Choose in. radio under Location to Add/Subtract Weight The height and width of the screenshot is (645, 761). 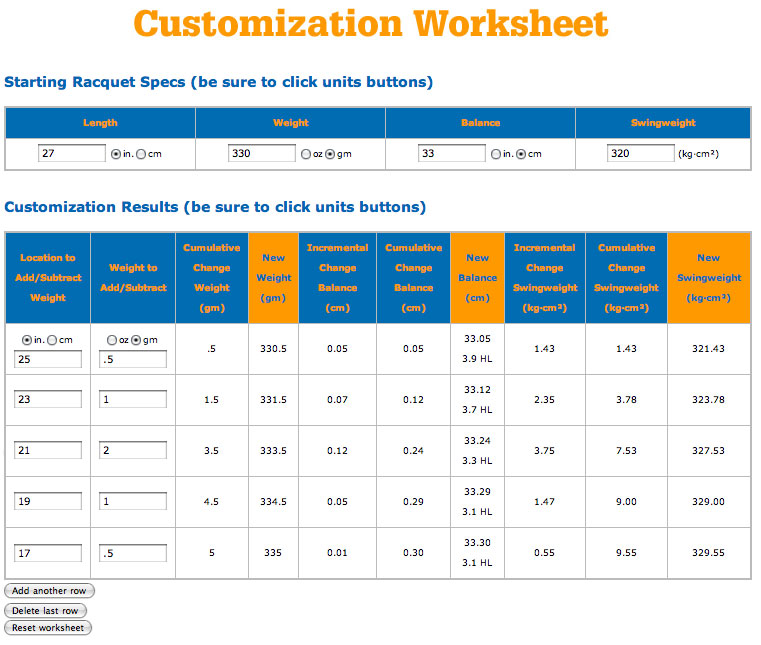(x=27, y=340)
